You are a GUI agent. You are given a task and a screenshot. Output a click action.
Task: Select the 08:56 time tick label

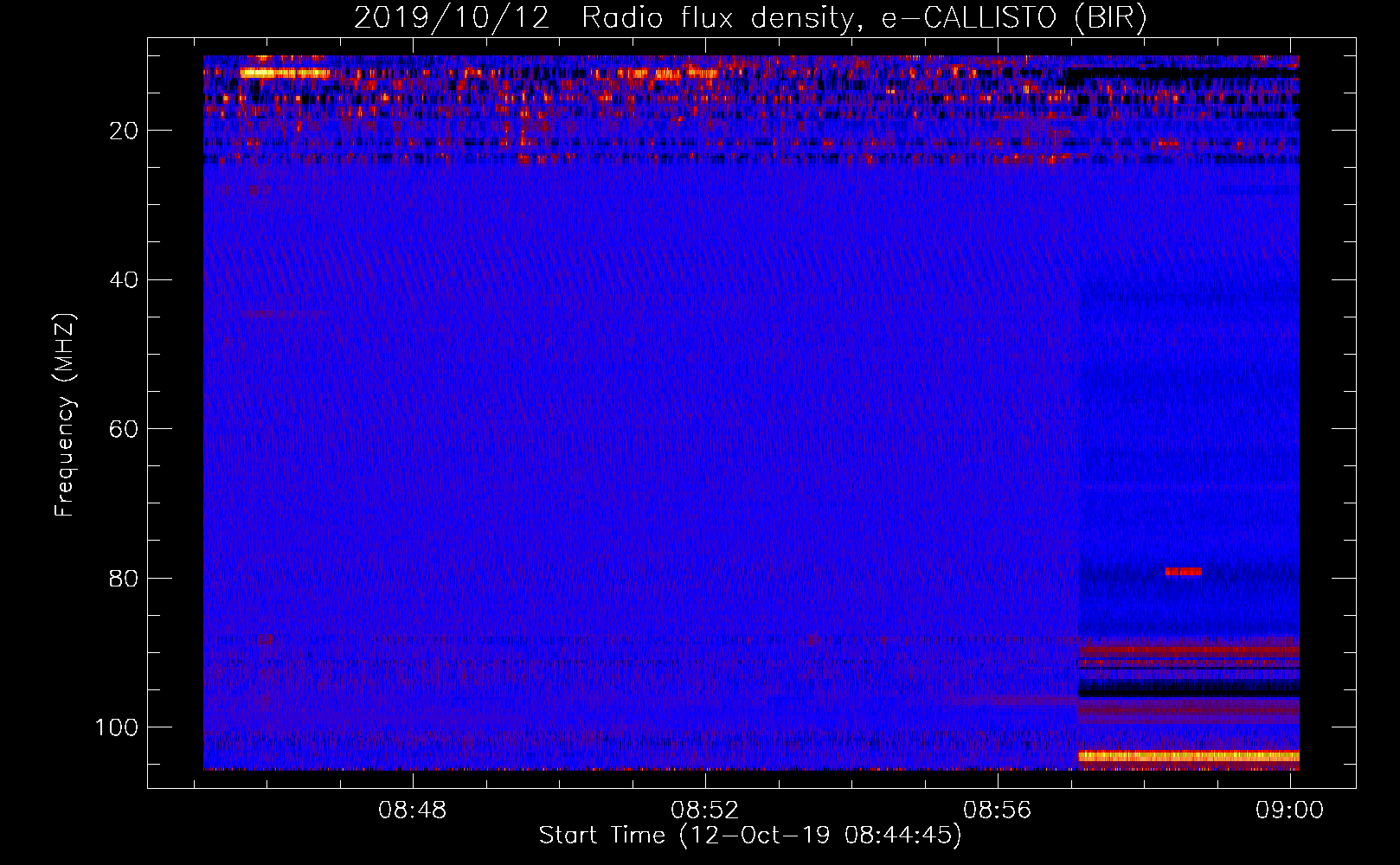point(998,811)
